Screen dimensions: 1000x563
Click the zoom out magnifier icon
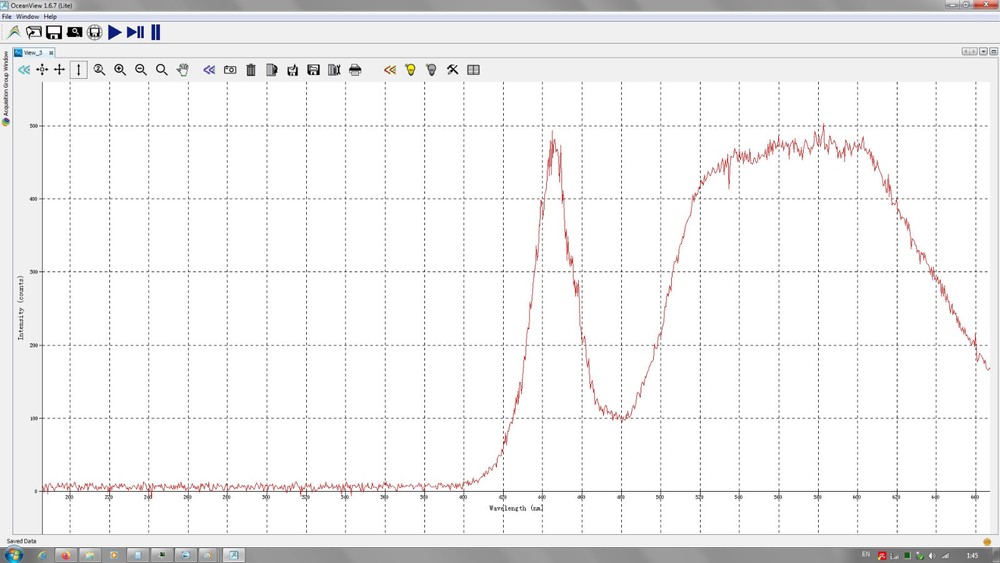[x=141, y=69]
